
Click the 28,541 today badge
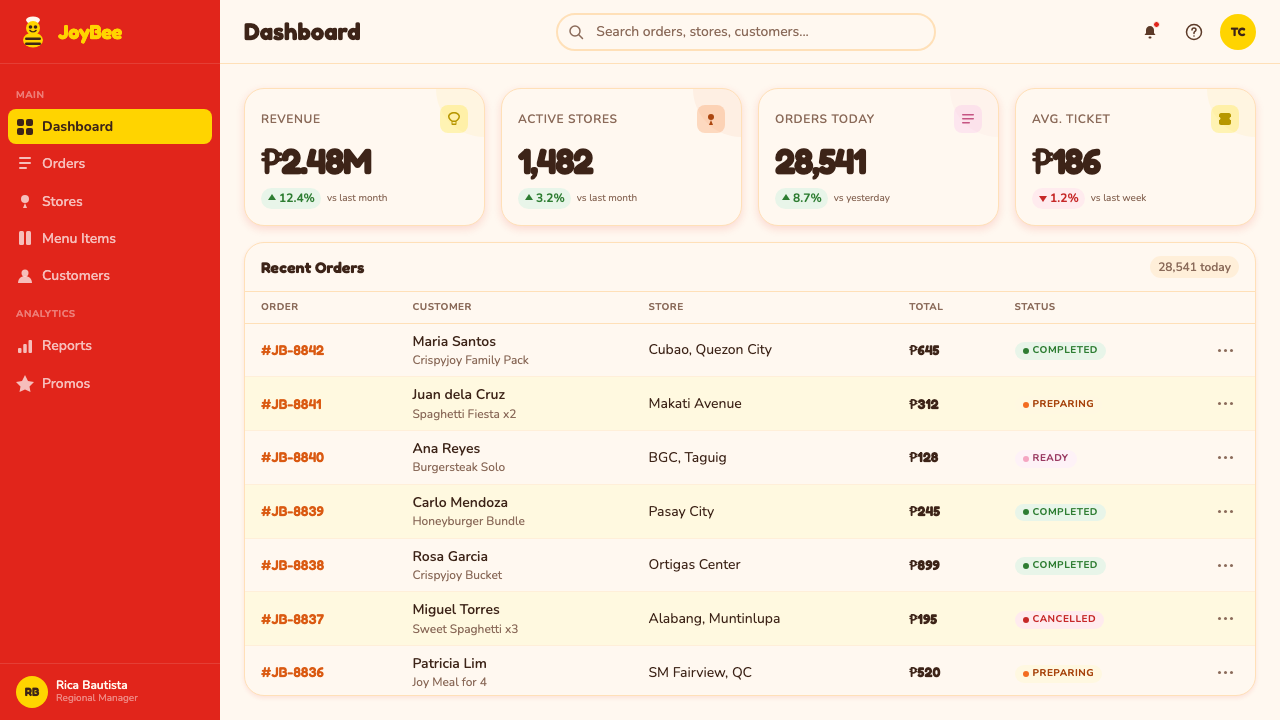[x=1194, y=267]
